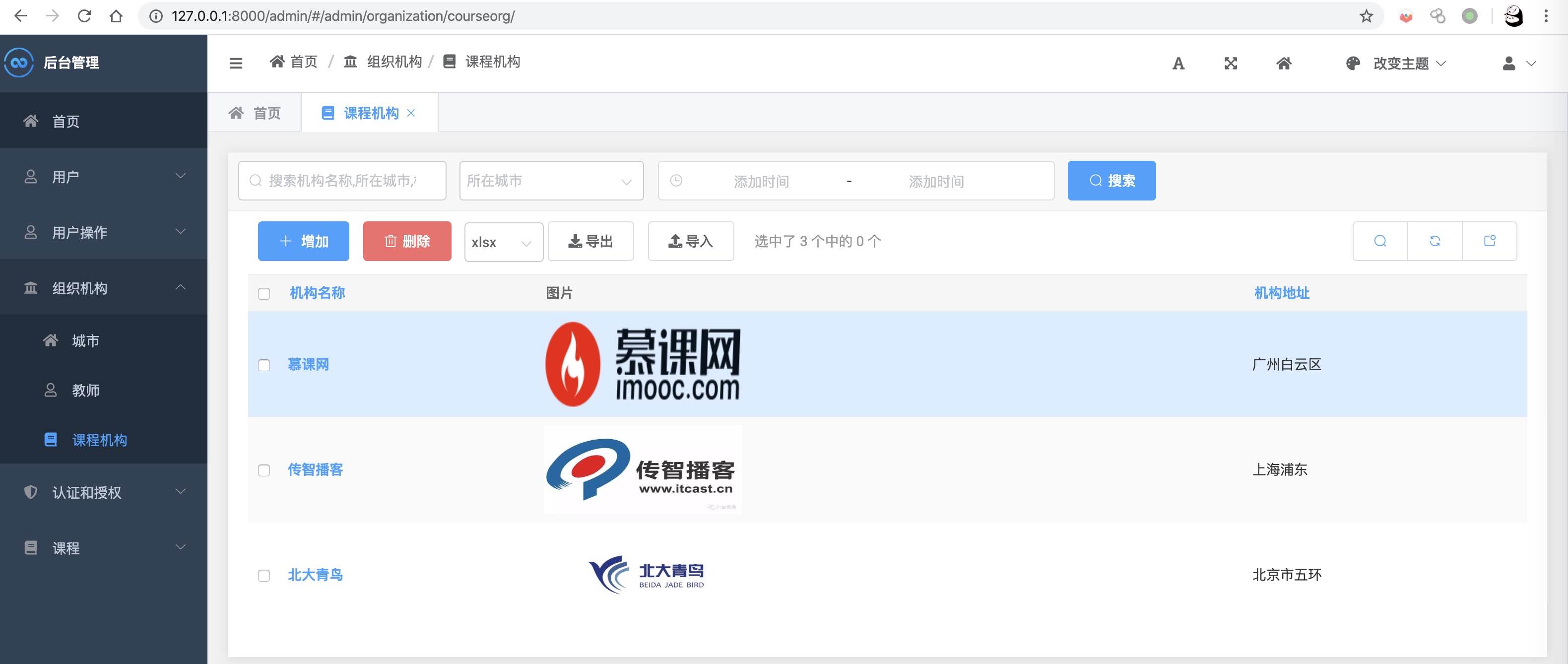Reload the page with browser refresh
This screenshot has height=664, width=1568.
85,16
